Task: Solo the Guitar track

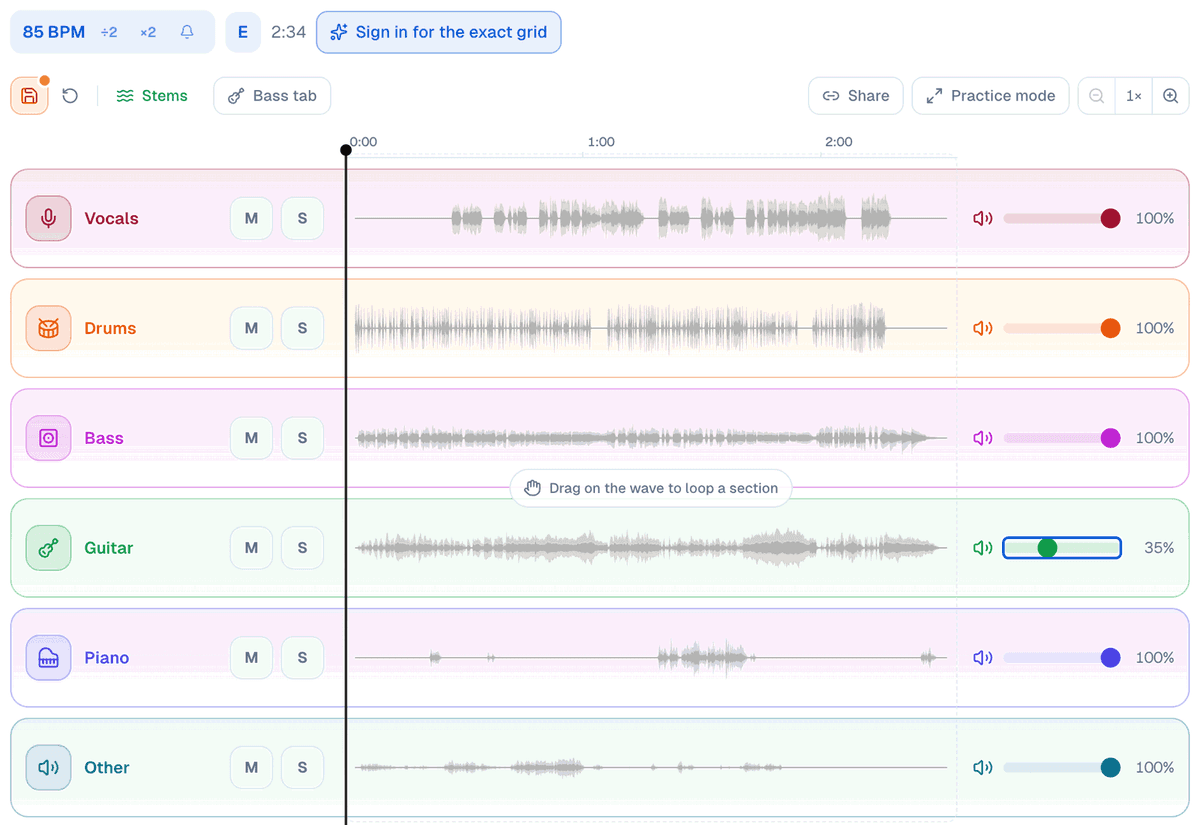Action: tap(302, 548)
